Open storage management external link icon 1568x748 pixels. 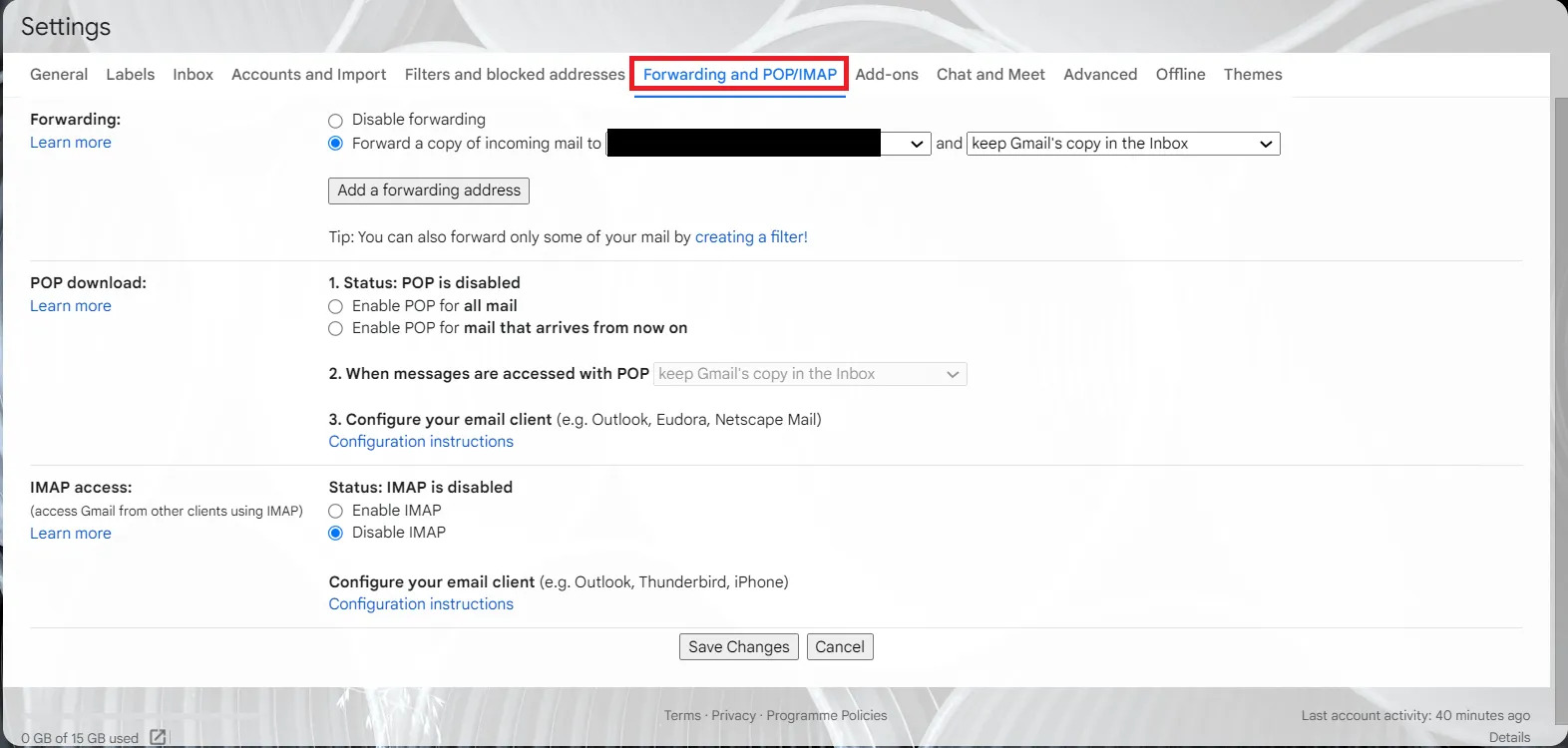pyautogui.click(x=158, y=737)
